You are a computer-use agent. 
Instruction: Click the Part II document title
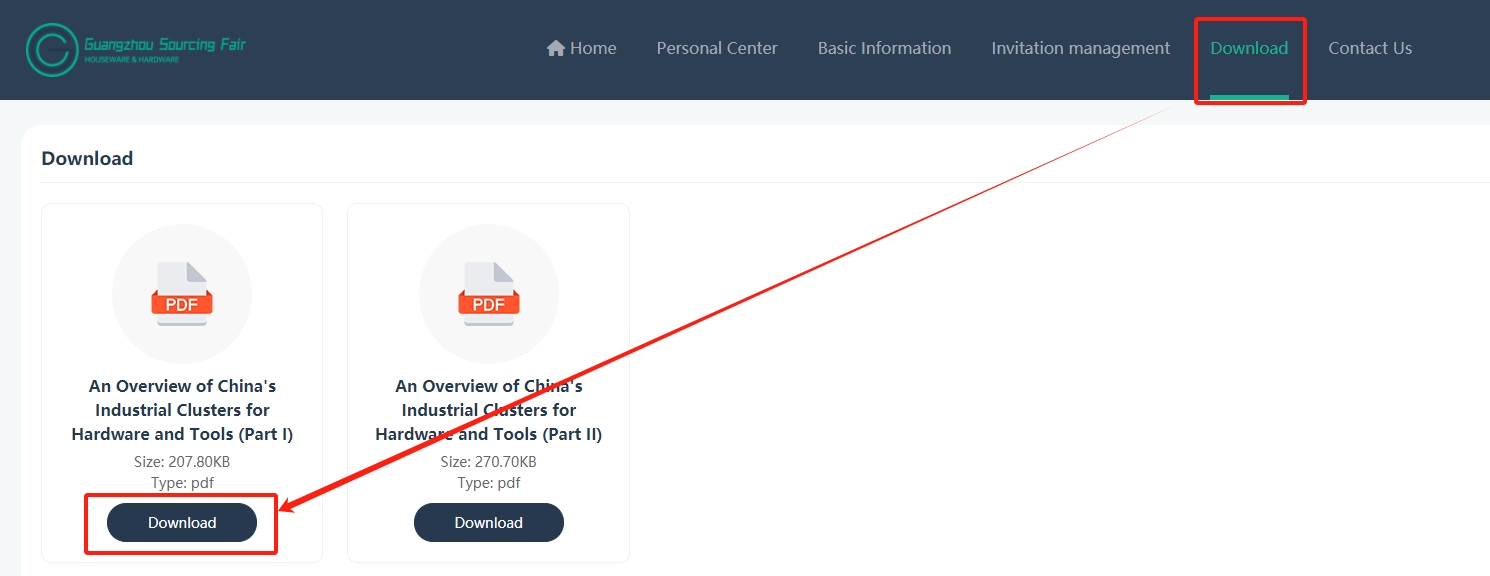pyautogui.click(x=488, y=410)
